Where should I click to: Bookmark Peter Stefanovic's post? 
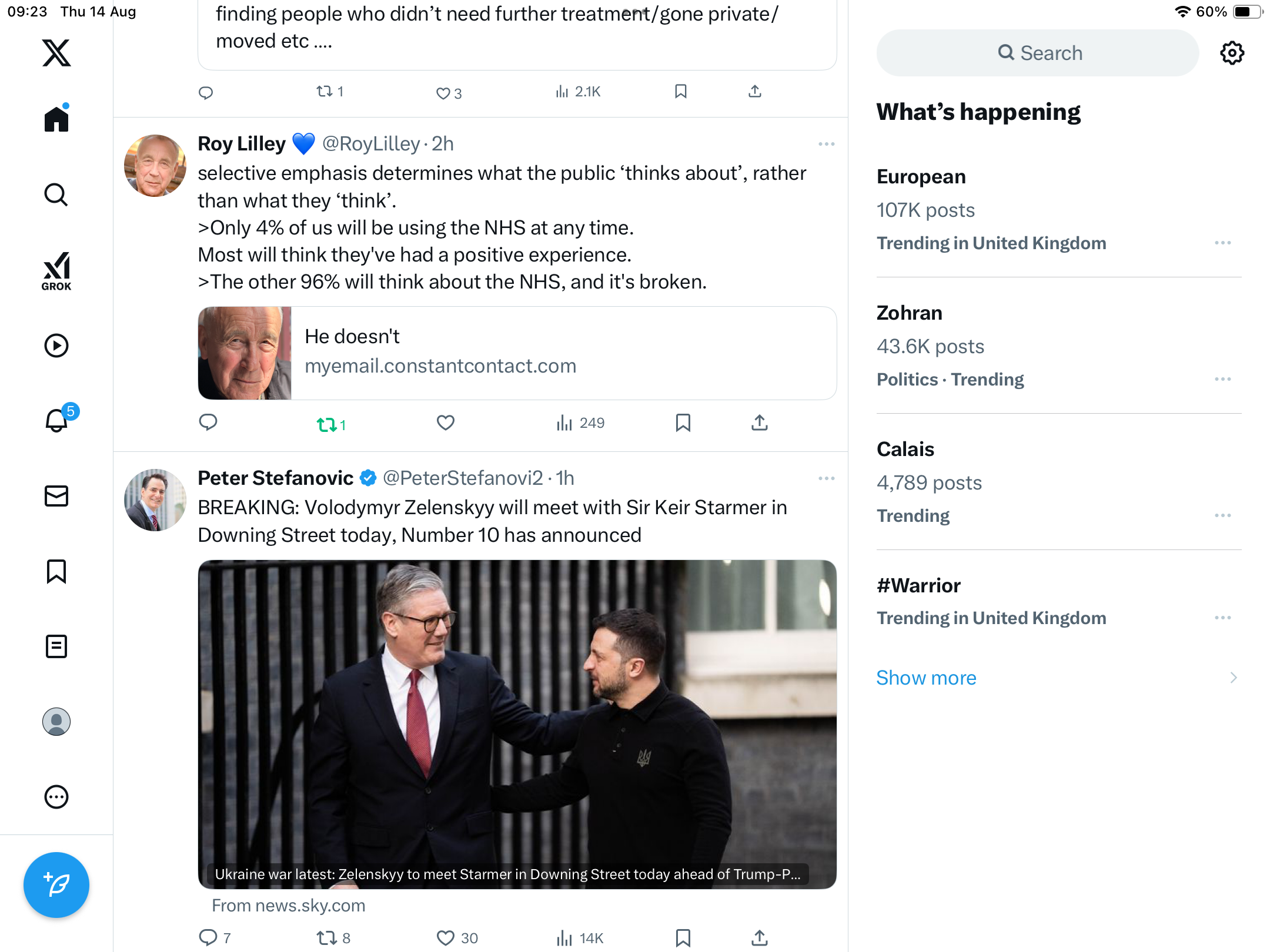(683, 938)
